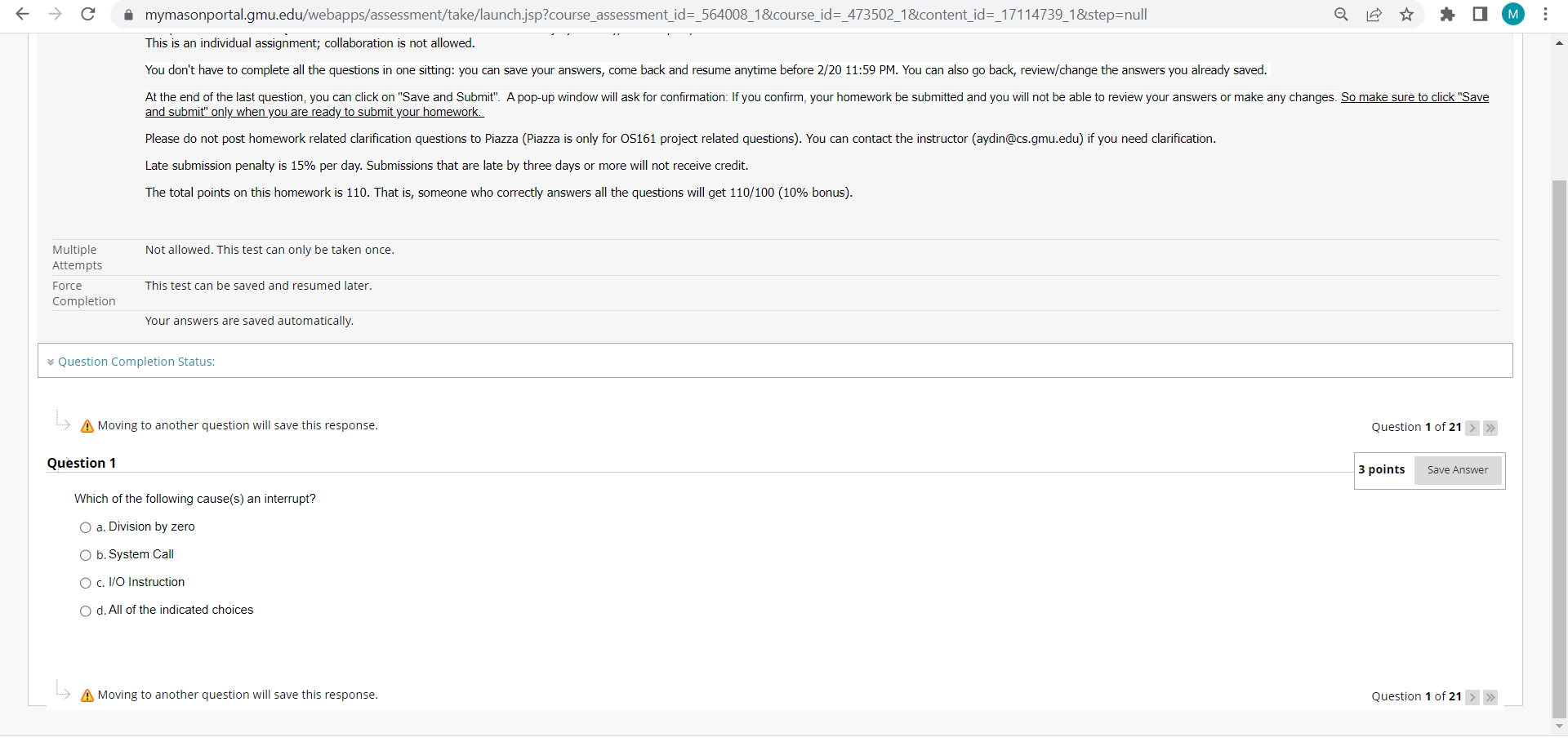Viewport: 1568px width, 742px height.
Task: Go back to the previous browser page
Action: click(23, 14)
